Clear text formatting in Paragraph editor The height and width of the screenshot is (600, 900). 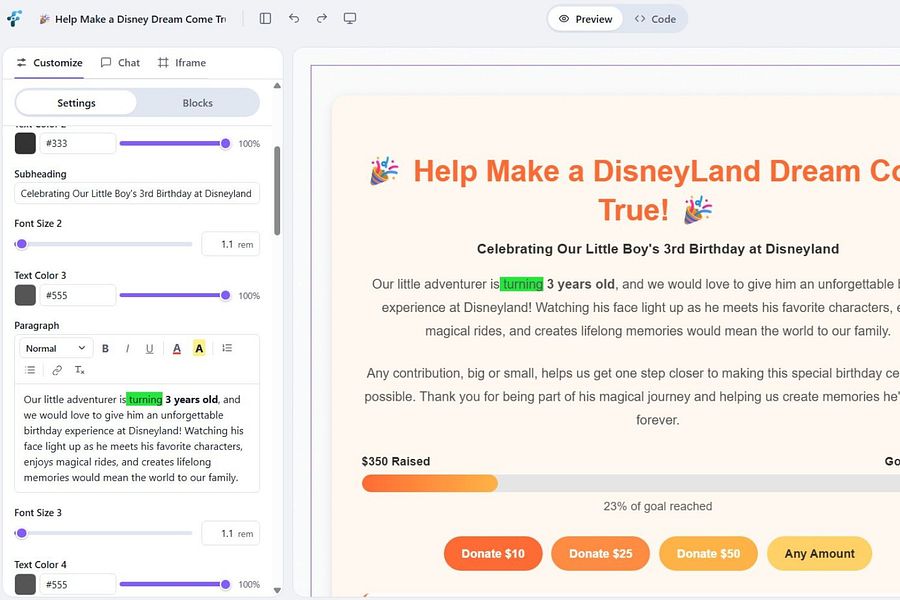tap(79, 370)
